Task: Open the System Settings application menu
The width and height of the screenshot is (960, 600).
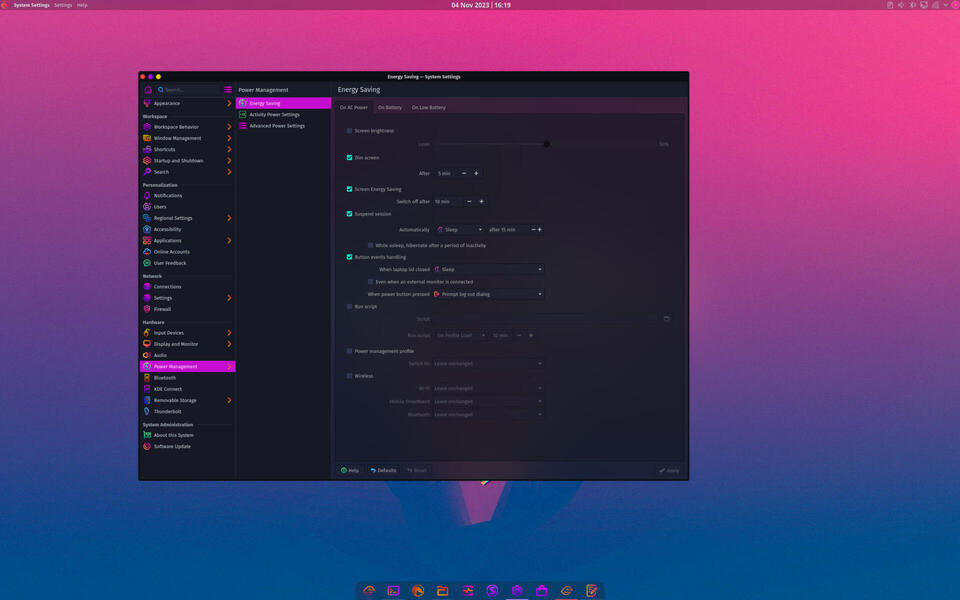Action: point(31,5)
